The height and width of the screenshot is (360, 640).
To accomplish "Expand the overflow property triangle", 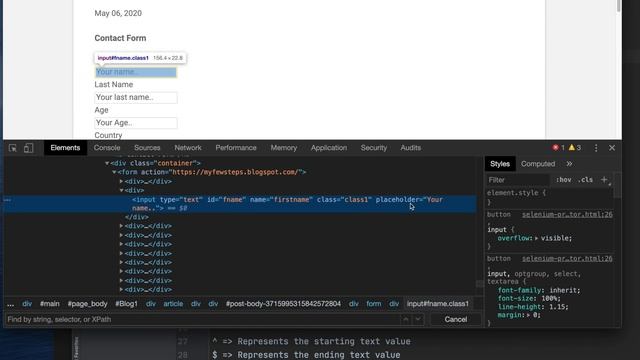I will (x=536, y=238).
